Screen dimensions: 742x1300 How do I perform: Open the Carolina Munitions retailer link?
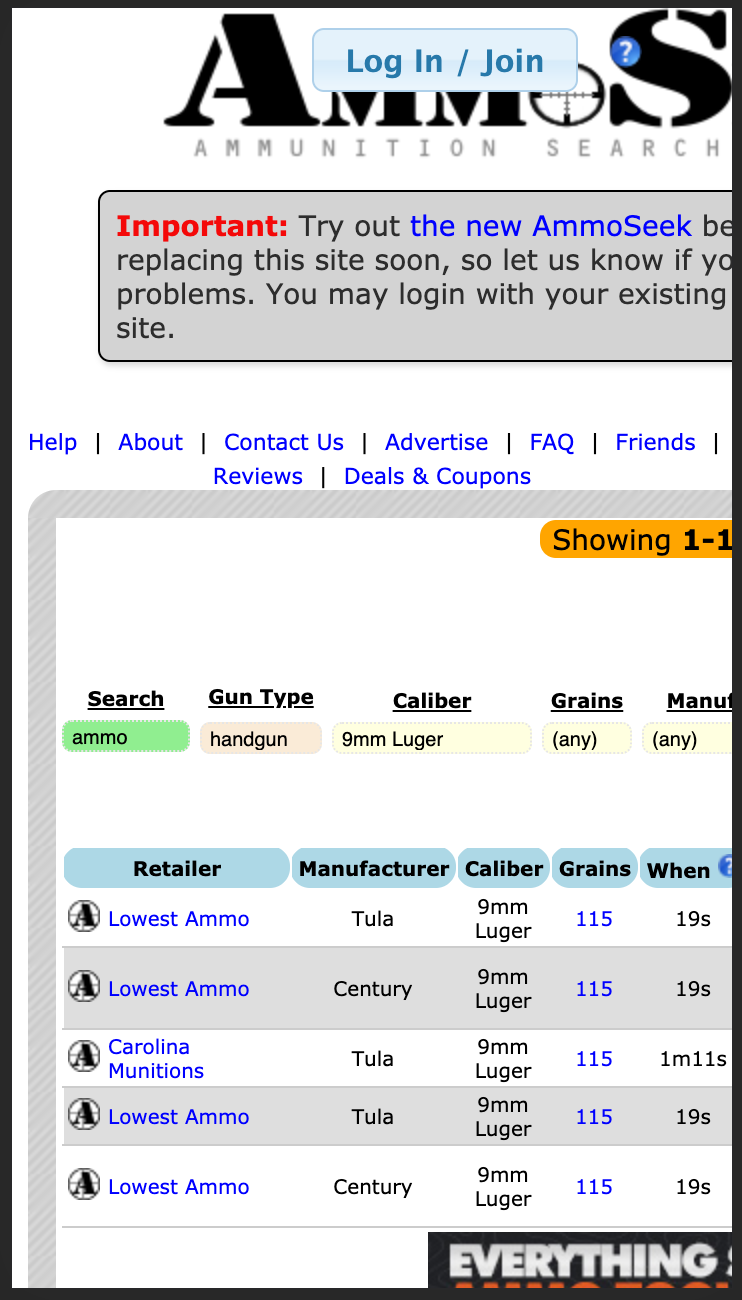[156, 1058]
